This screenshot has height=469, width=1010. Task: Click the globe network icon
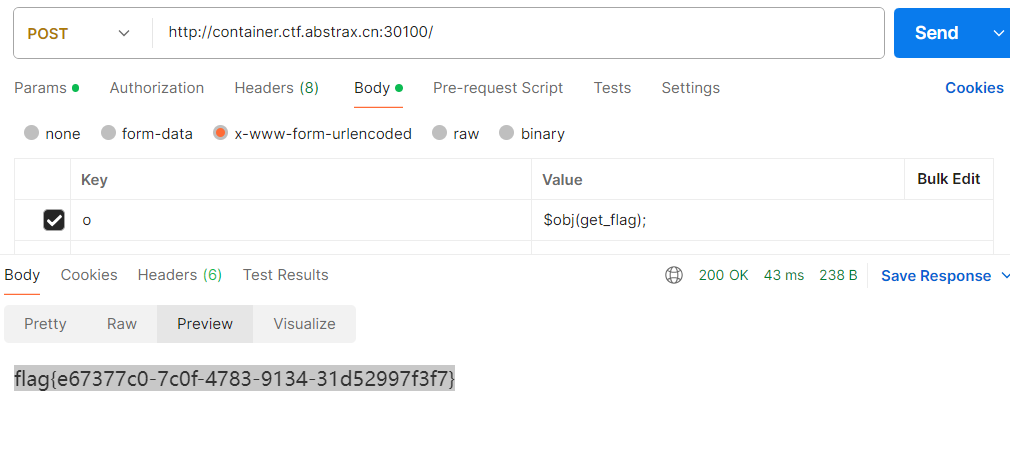[x=674, y=275]
